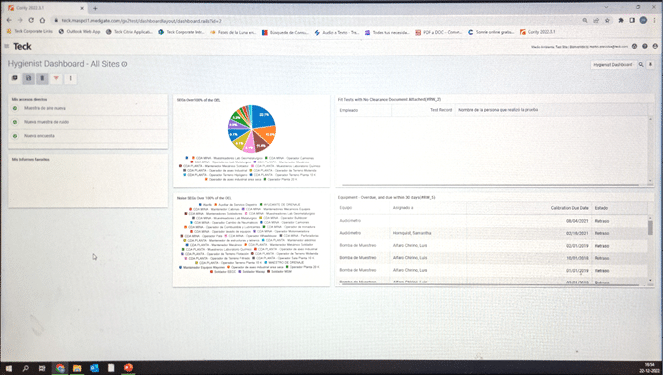Sort by the Test Record column header
The width and height of the screenshot is (663, 375).
[441, 110]
